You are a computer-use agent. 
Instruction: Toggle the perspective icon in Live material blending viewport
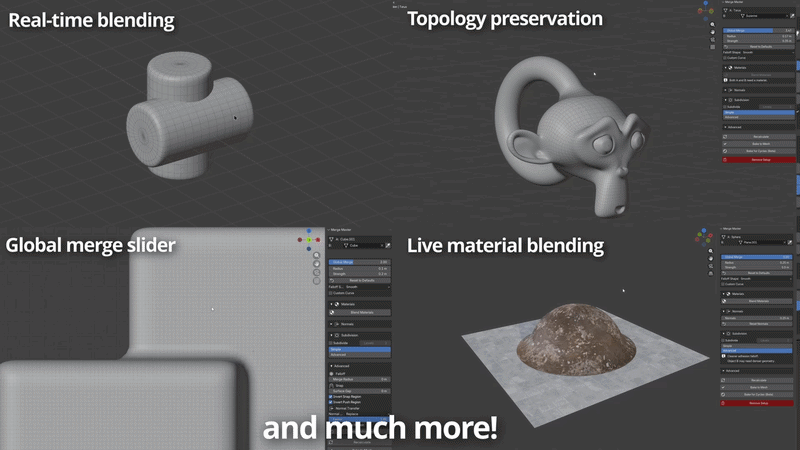[x=711, y=273]
